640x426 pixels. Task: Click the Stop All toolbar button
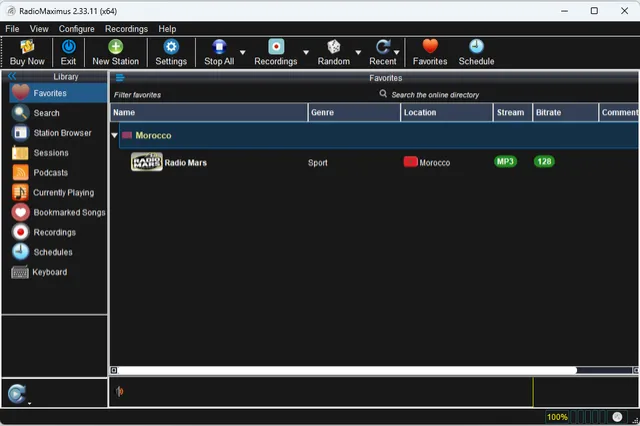pos(219,52)
